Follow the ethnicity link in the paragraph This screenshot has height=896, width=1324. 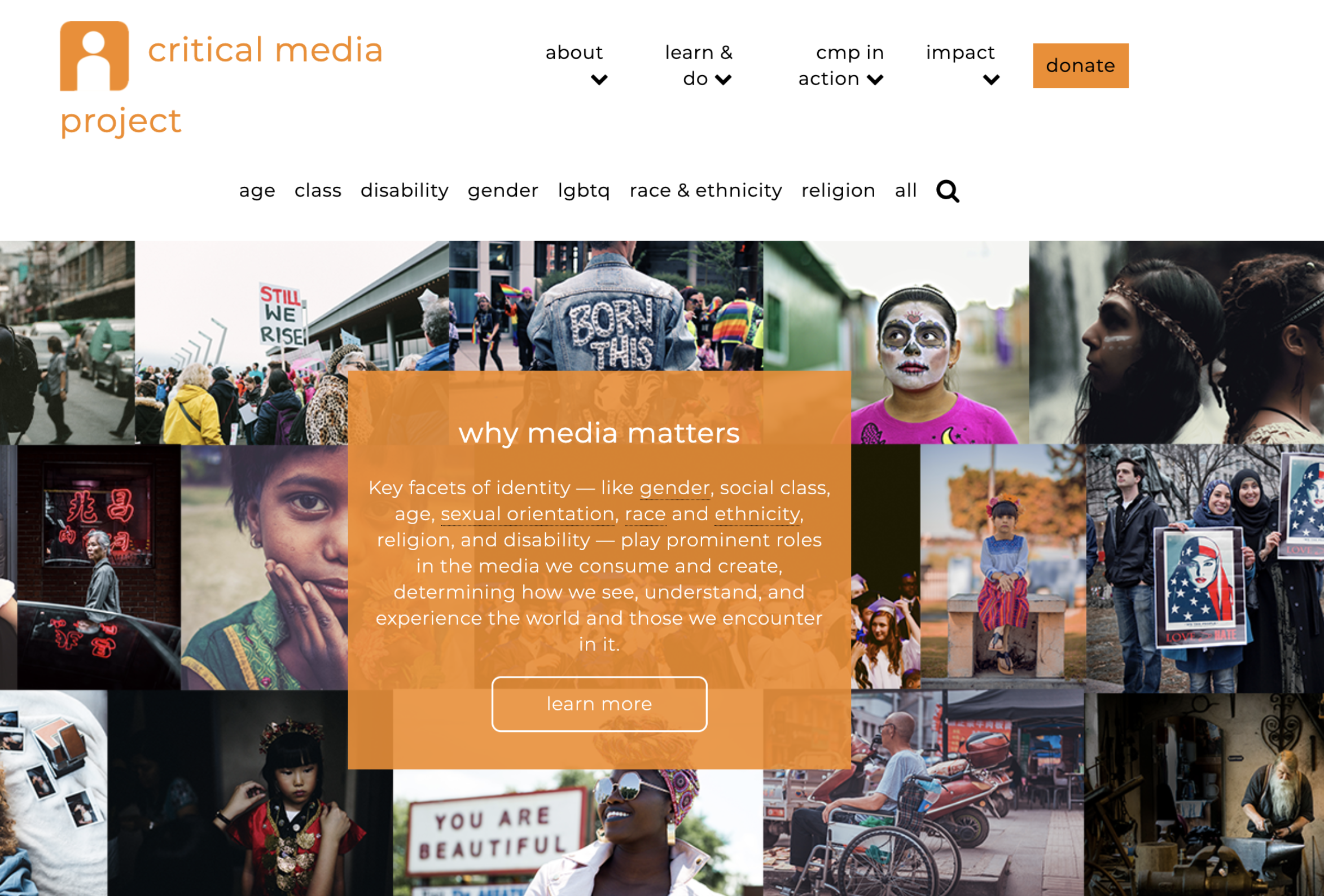pos(757,515)
